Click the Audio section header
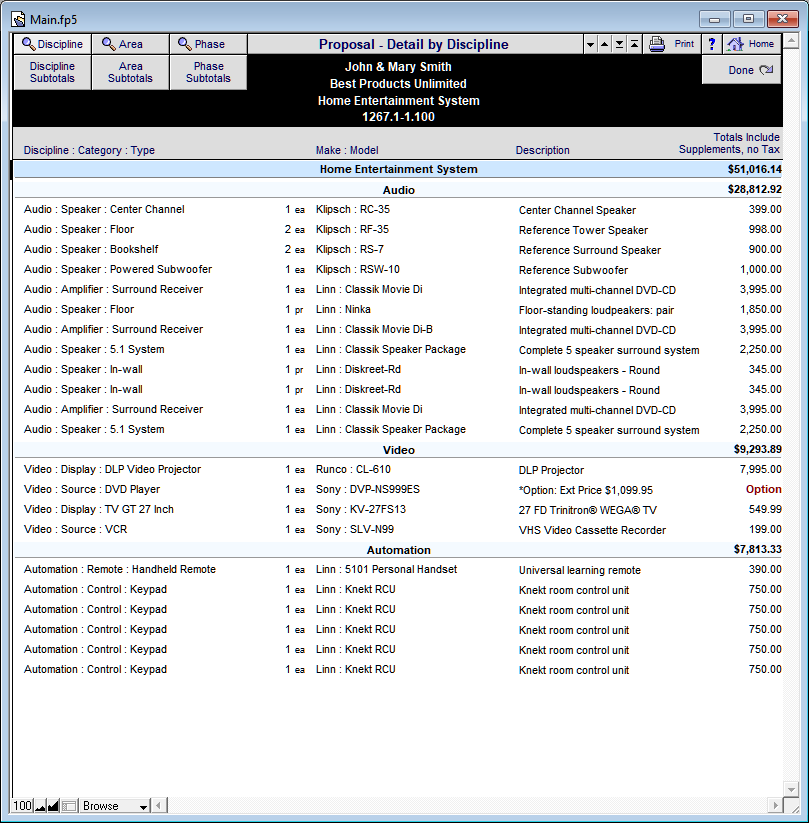Screen dimensions: 809x823 398,190
